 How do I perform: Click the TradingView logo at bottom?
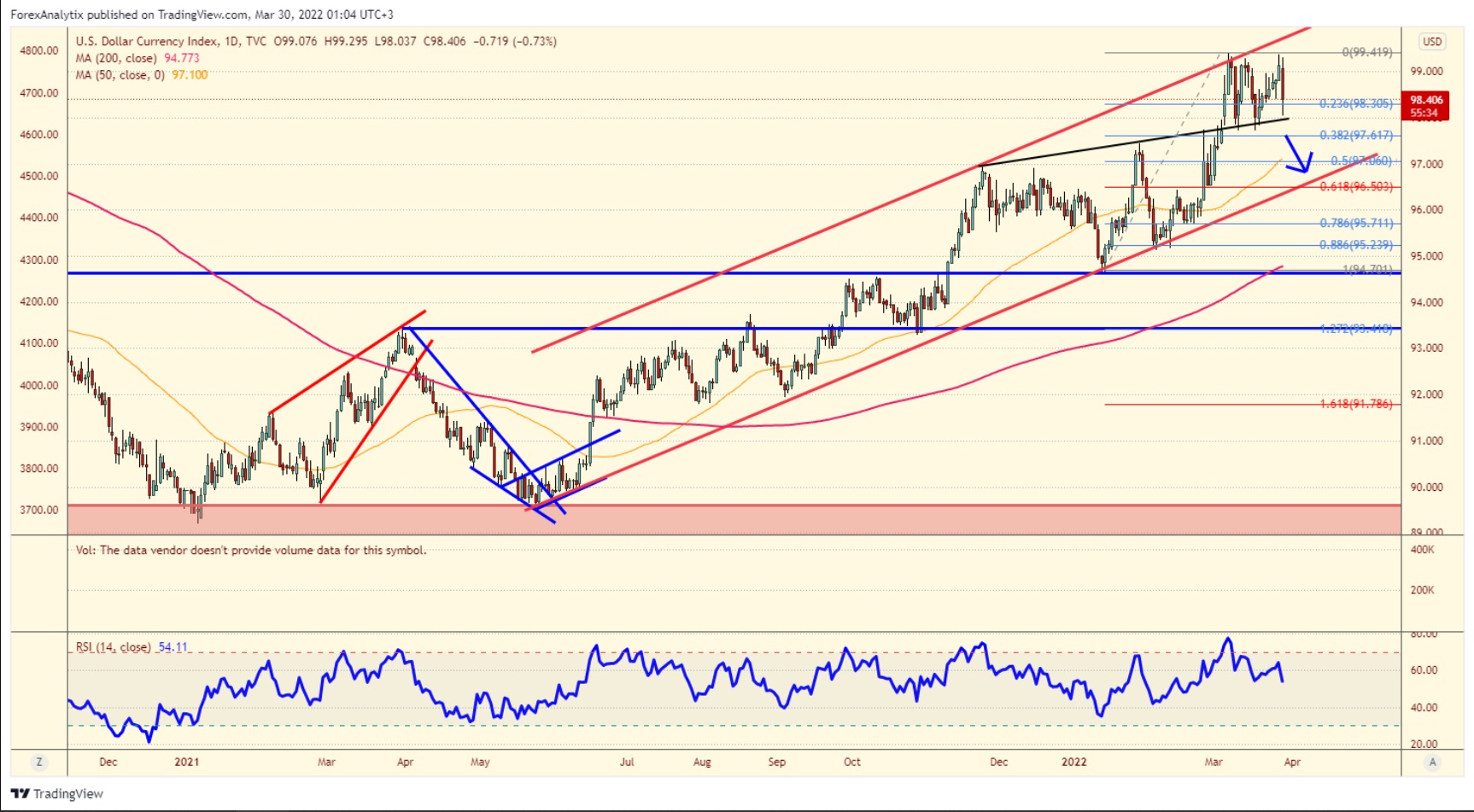click(57, 793)
